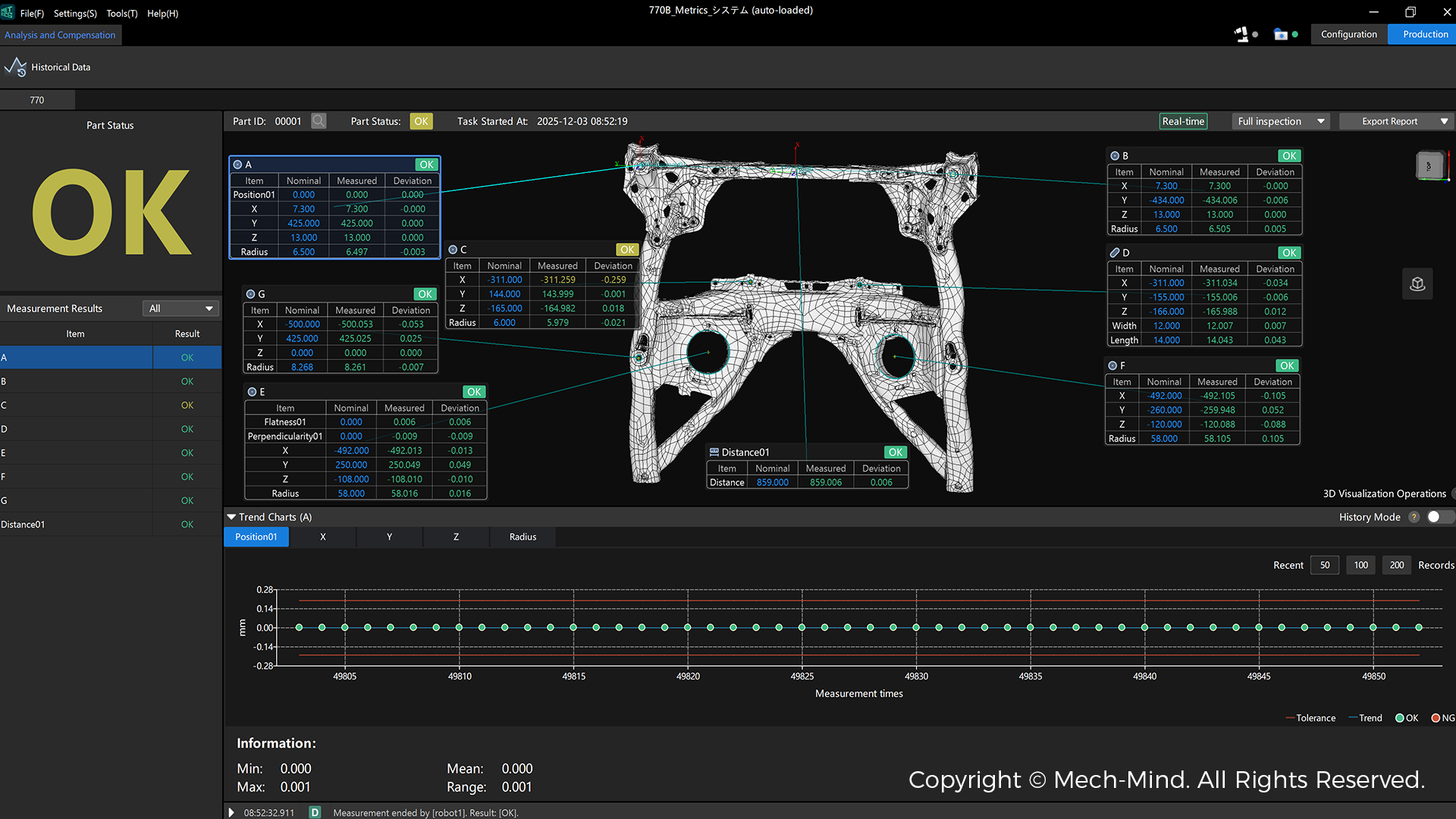The width and height of the screenshot is (1456, 819).
Task: Click the log play arrow in status bar
Action: (x=231, y=812)
